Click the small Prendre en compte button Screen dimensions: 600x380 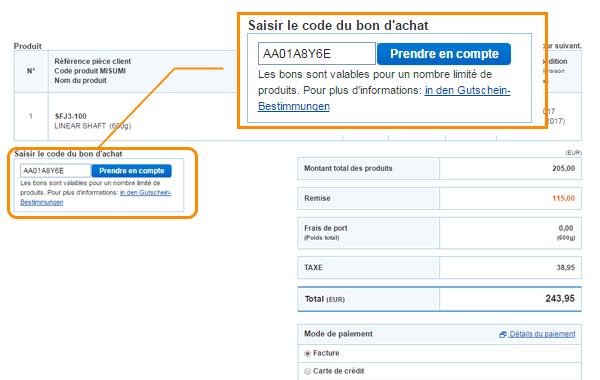point(132,171)
